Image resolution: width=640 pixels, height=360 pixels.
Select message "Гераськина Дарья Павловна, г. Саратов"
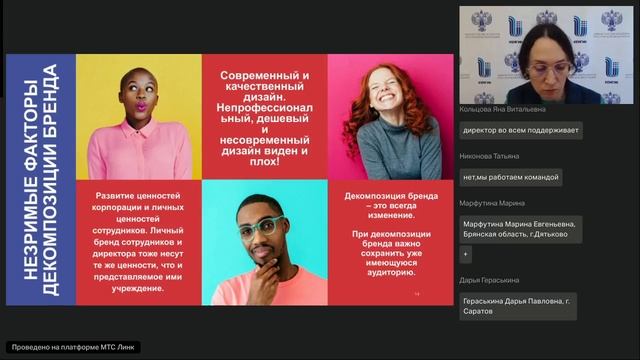[x=518, y=306]
